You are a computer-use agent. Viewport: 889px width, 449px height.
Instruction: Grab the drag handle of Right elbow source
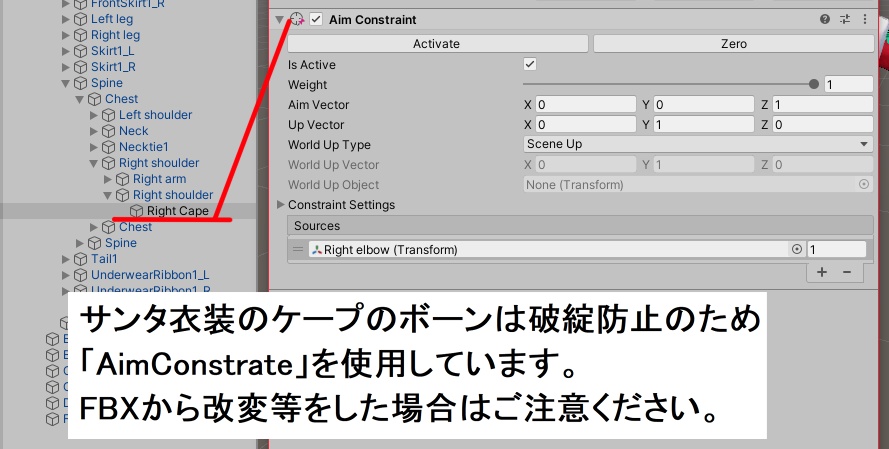click(298, 249)
